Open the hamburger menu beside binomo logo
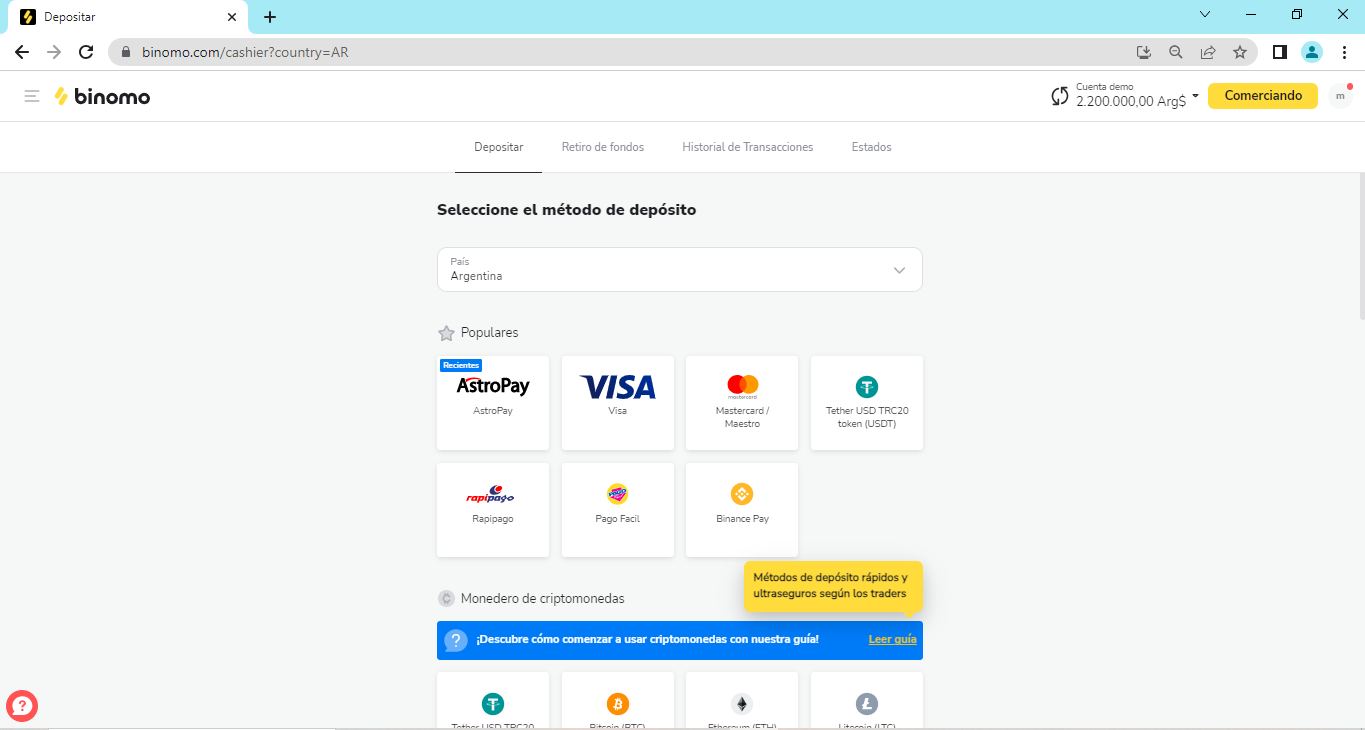The width and height of the screenshot is (1365, 730). tap(32, 96)
